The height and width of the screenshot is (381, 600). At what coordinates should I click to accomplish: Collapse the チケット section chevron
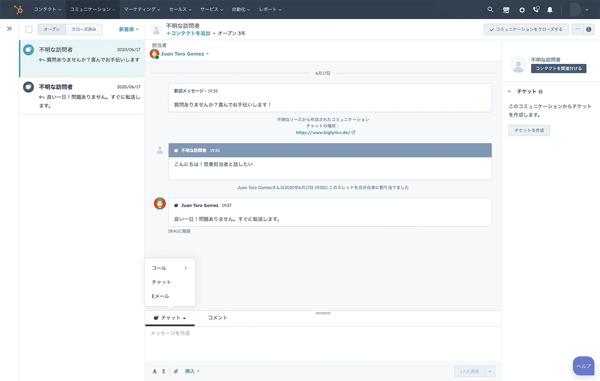[509, 91]
